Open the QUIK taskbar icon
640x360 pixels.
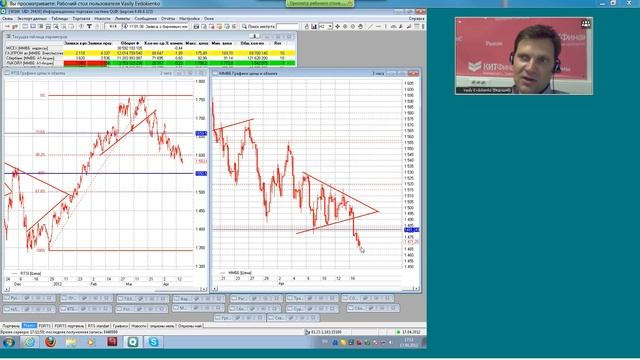tap(133, 342)
